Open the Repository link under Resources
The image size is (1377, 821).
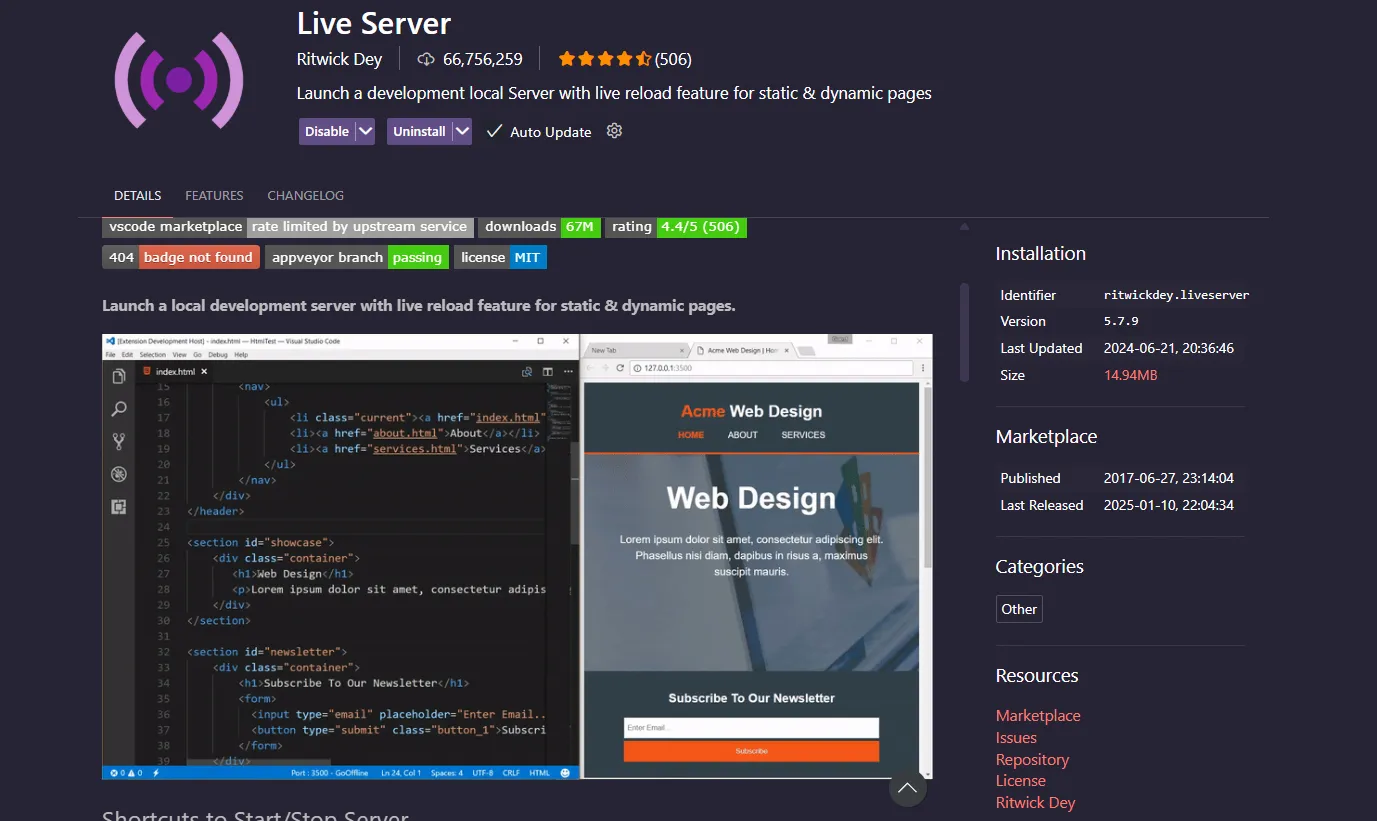1032,759
